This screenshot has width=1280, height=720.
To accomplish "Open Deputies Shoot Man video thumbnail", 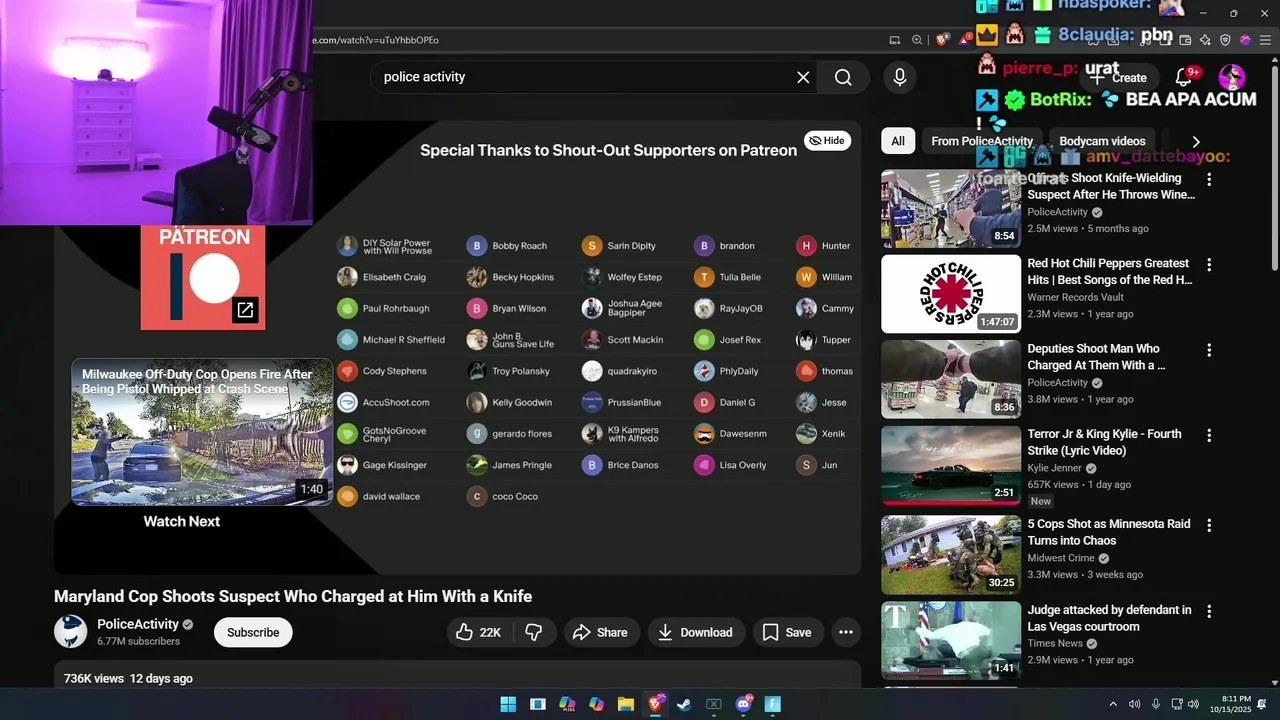I will 951,379.
